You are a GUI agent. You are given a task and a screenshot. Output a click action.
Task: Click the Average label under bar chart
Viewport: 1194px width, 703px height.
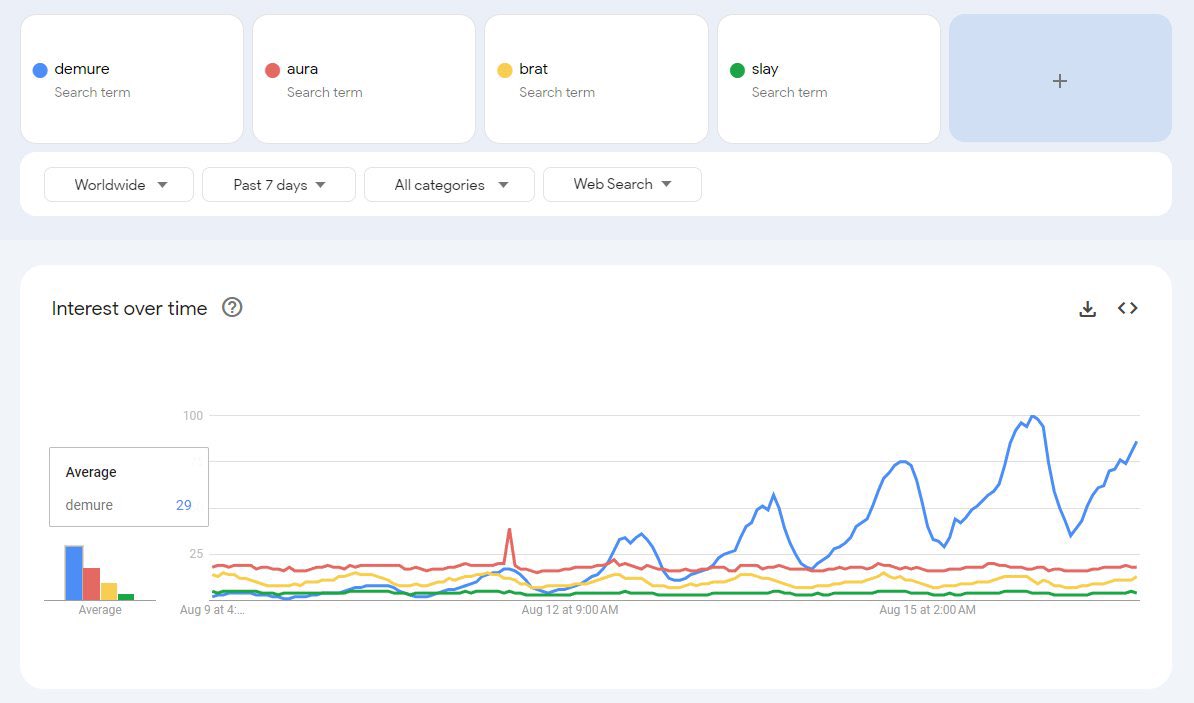coord(100,610)
